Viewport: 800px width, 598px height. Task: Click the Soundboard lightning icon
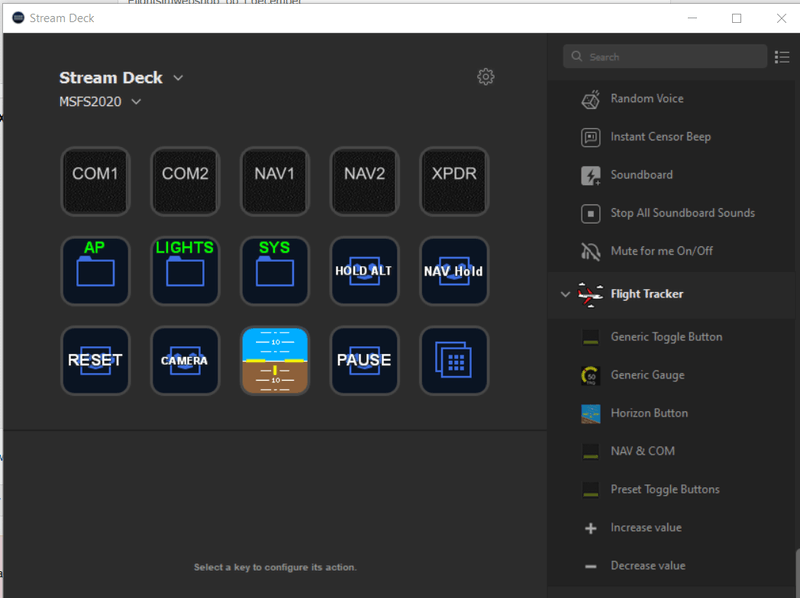point(590,176)
